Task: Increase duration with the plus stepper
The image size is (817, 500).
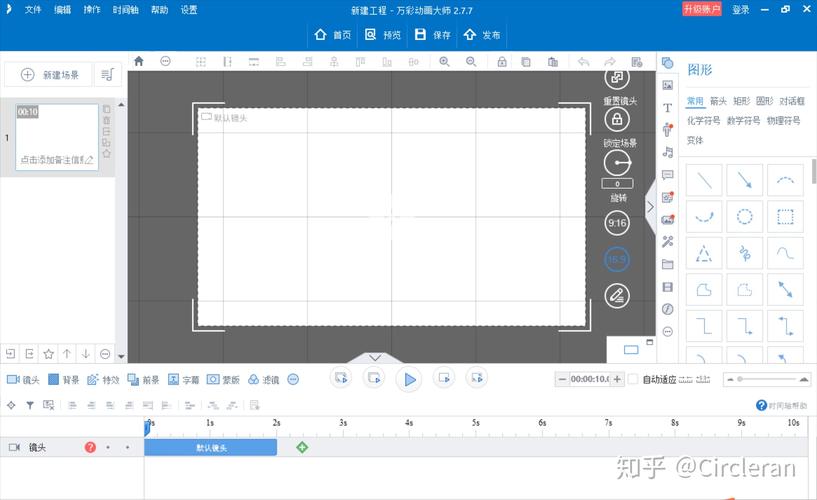Action: click(x=617, y=379)
